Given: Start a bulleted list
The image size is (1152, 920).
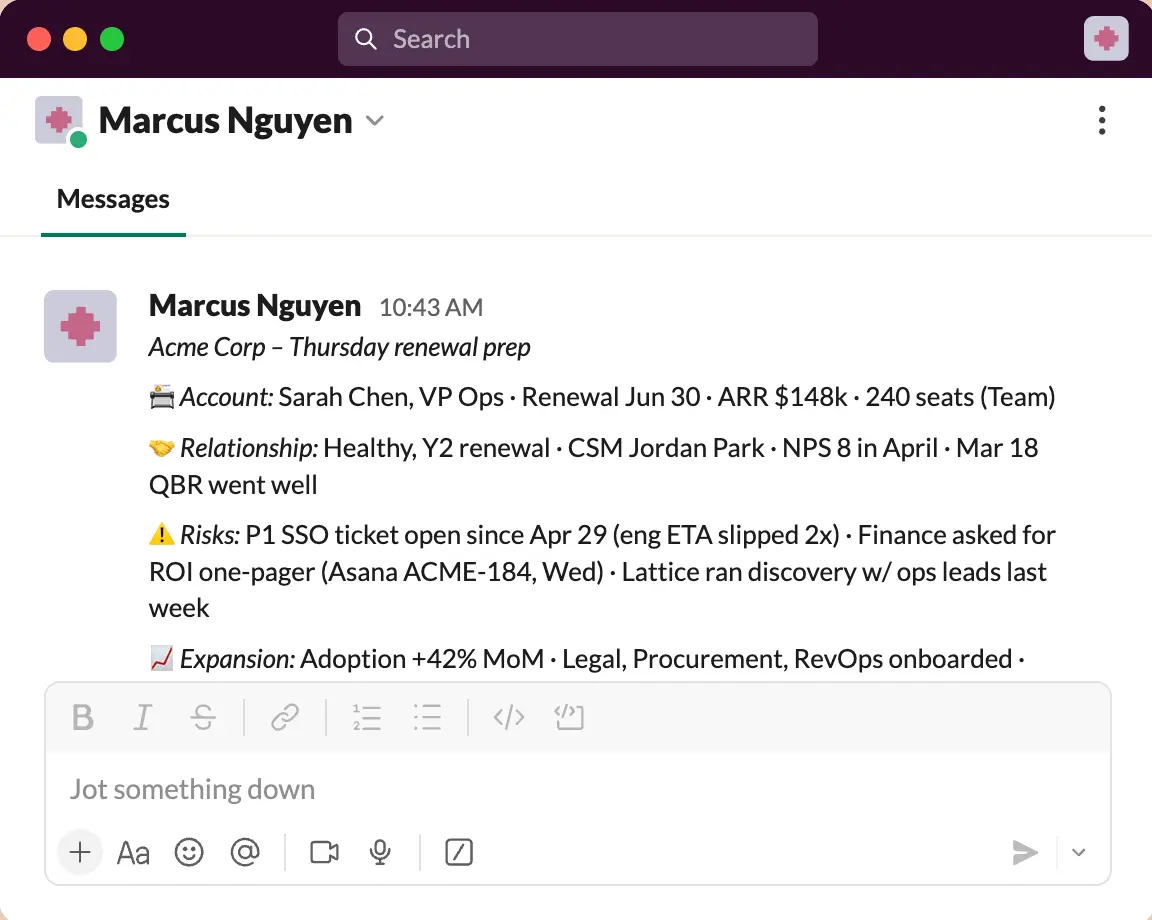Looking at the screenshot, I should coord(427,717).
